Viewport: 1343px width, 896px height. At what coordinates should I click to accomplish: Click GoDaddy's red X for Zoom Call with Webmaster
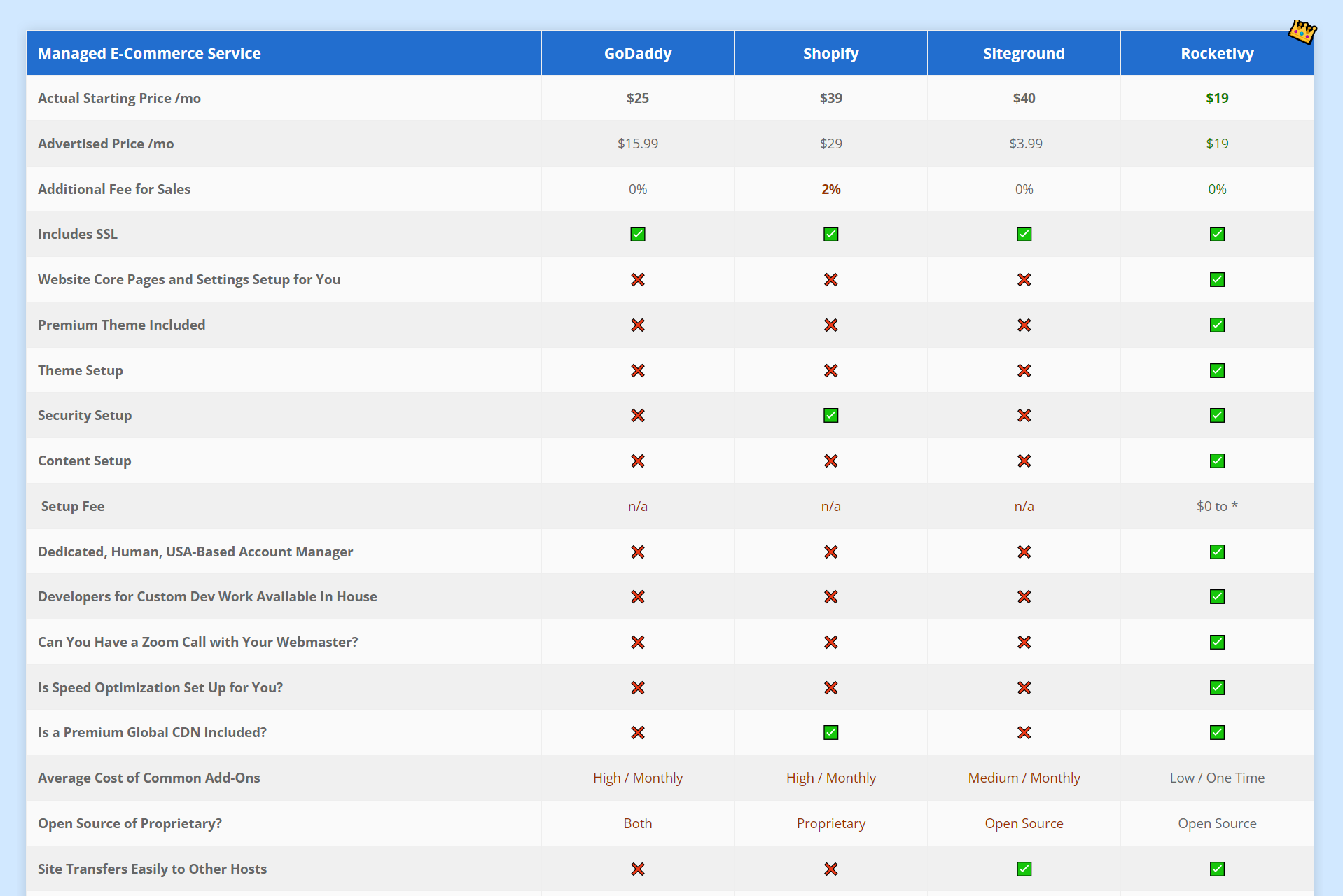click(x=638, y=643)
